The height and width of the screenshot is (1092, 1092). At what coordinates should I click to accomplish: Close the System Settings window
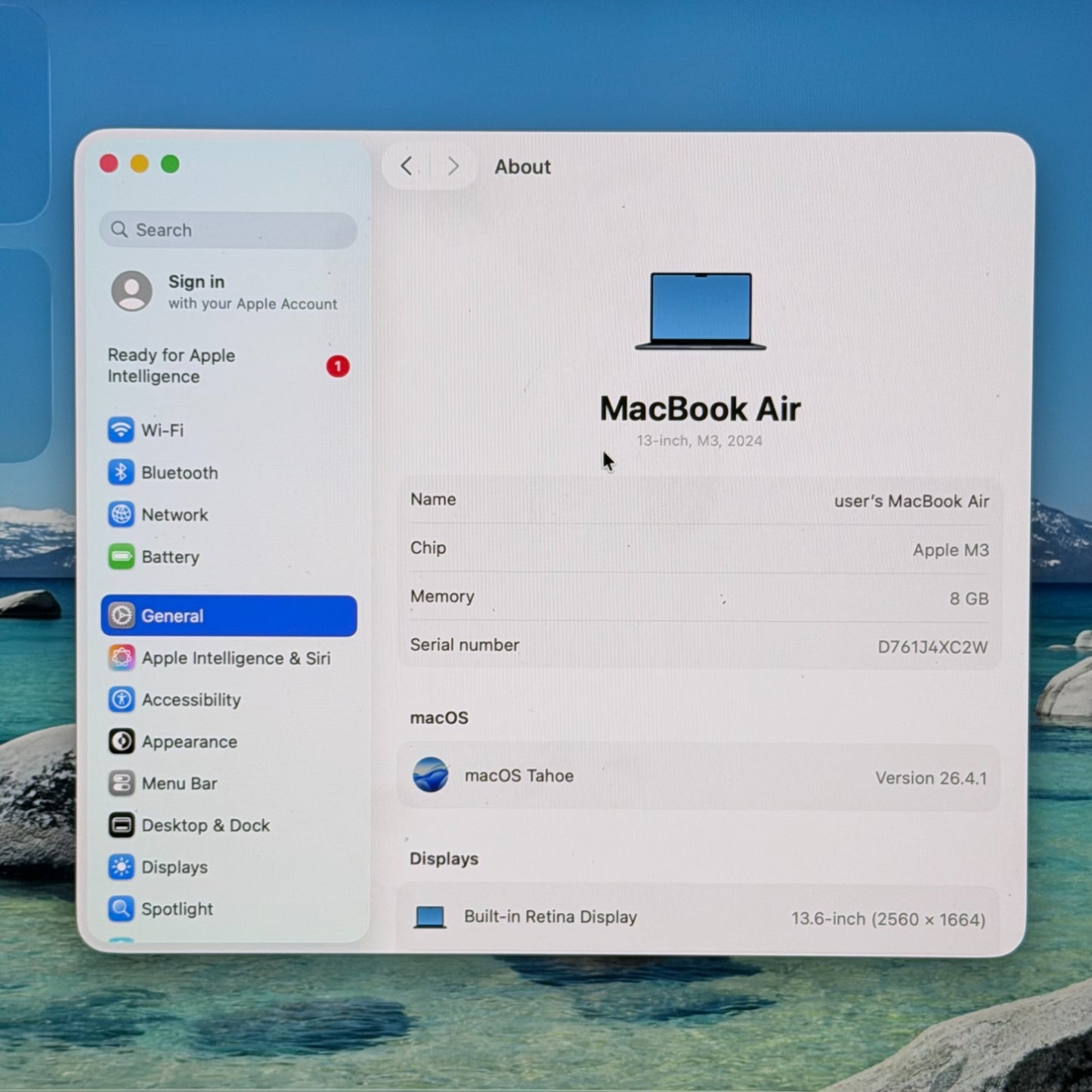point(109,164)
